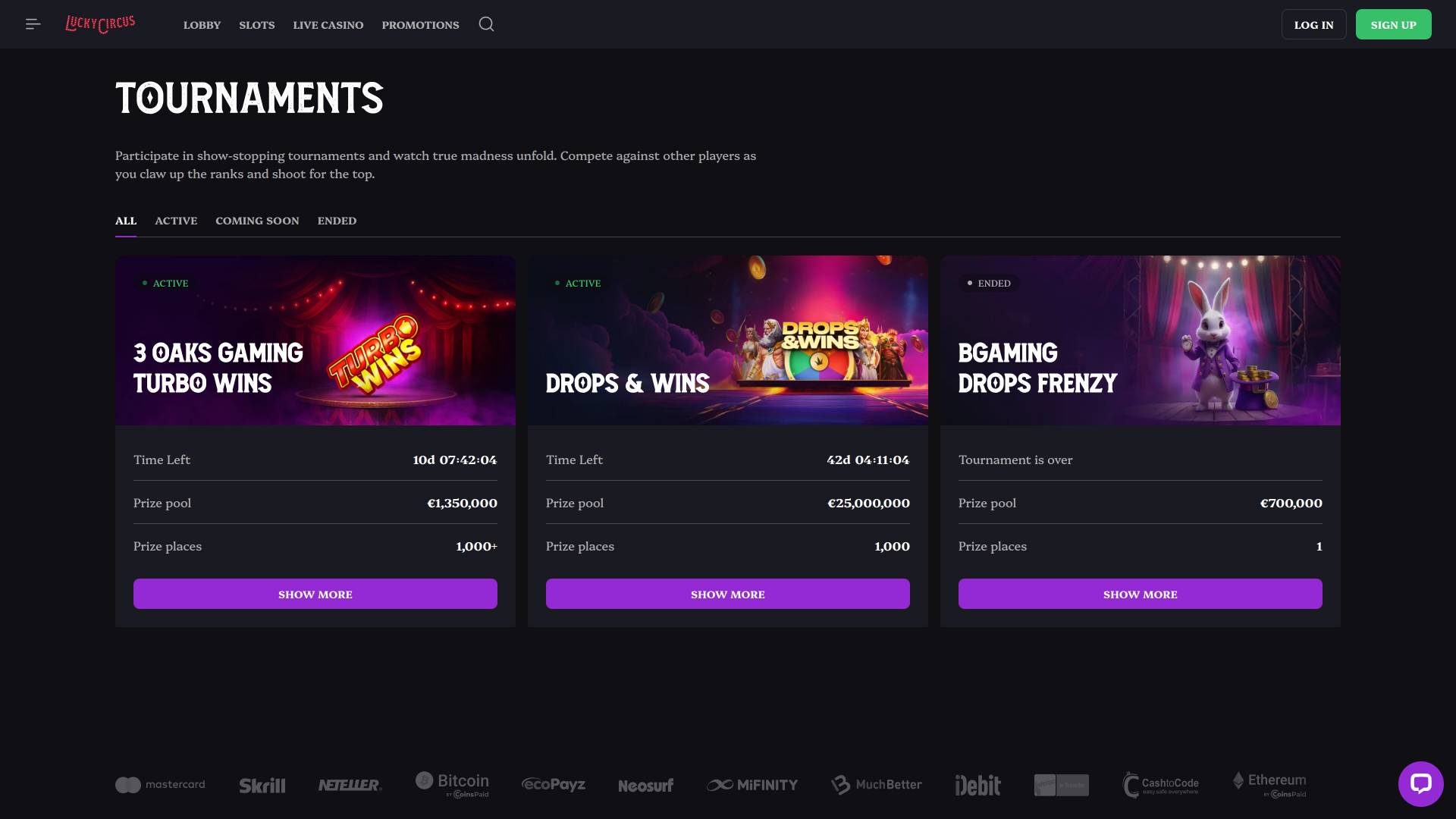This screenshot has height=819, width=1456.
Task: Show more for Drops & Wins tournament
Action: 727,594
